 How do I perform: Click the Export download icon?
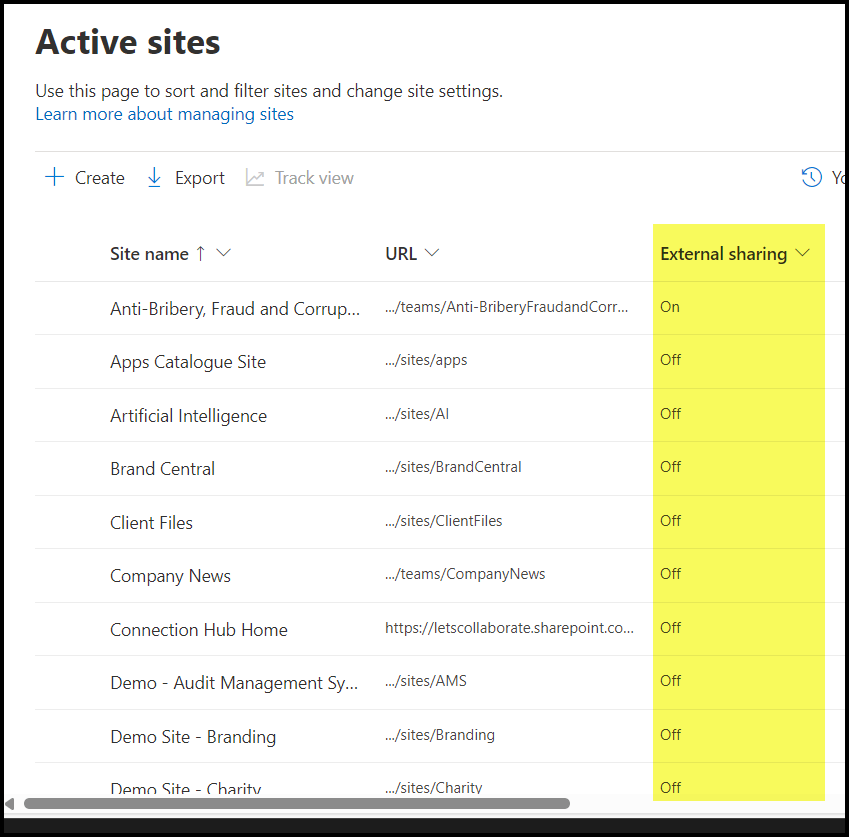click(x=154, y=178)
